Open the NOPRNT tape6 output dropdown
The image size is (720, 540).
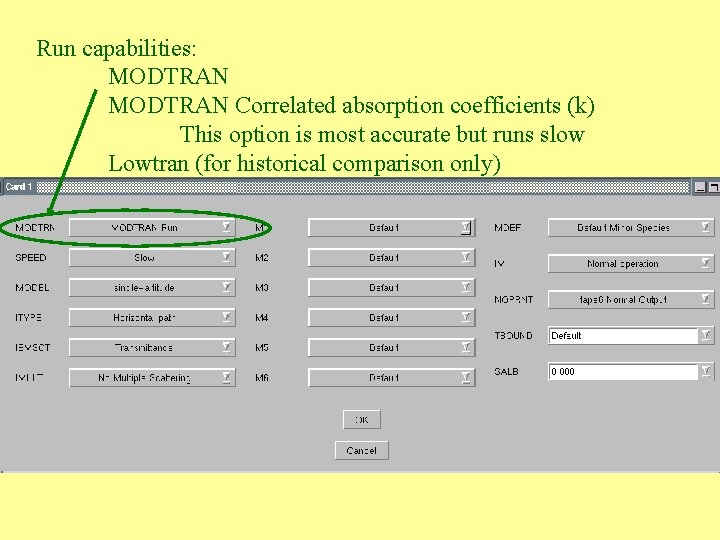(631, 299)
